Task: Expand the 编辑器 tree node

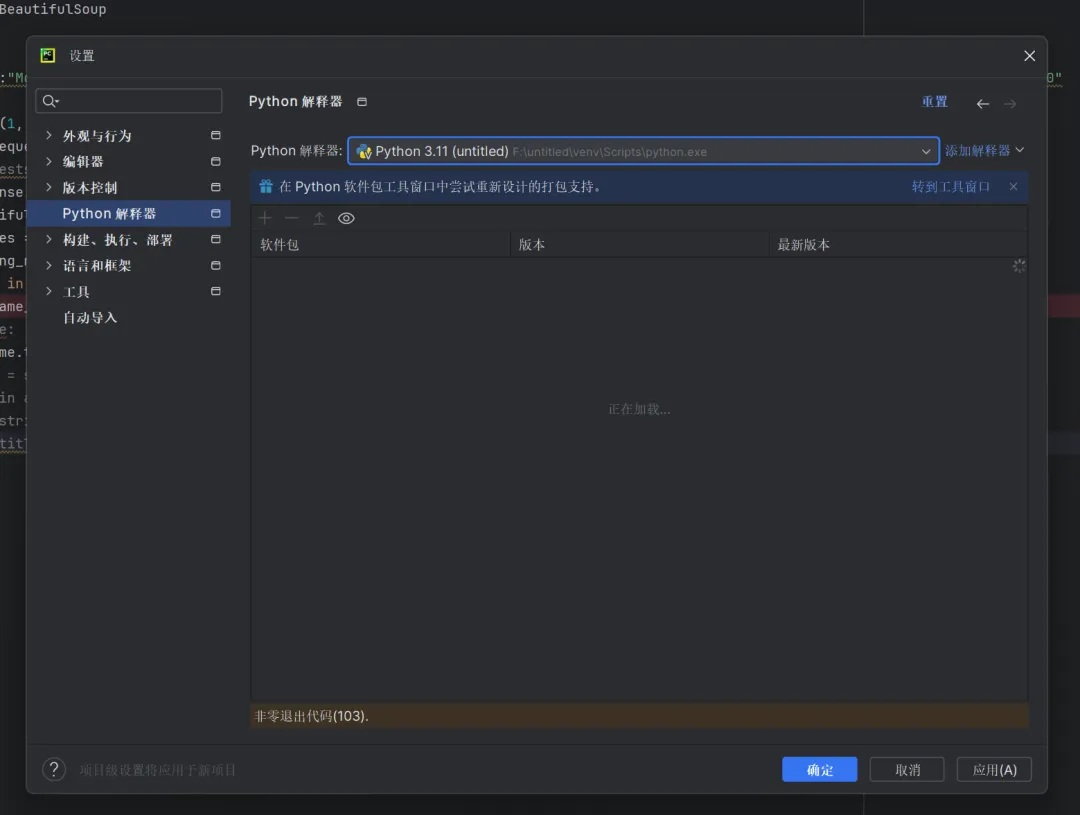Action: click(48, 161)
